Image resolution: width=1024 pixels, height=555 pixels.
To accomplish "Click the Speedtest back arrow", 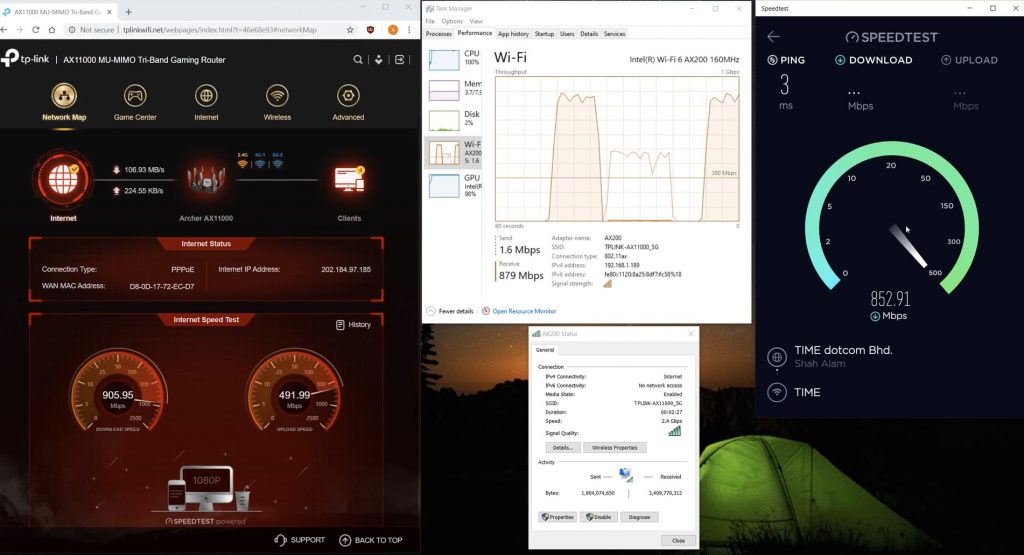I will 773,37.
